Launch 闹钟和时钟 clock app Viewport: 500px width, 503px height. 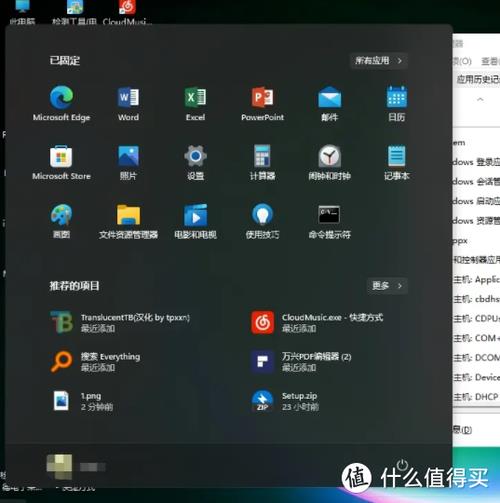[329, 162]
